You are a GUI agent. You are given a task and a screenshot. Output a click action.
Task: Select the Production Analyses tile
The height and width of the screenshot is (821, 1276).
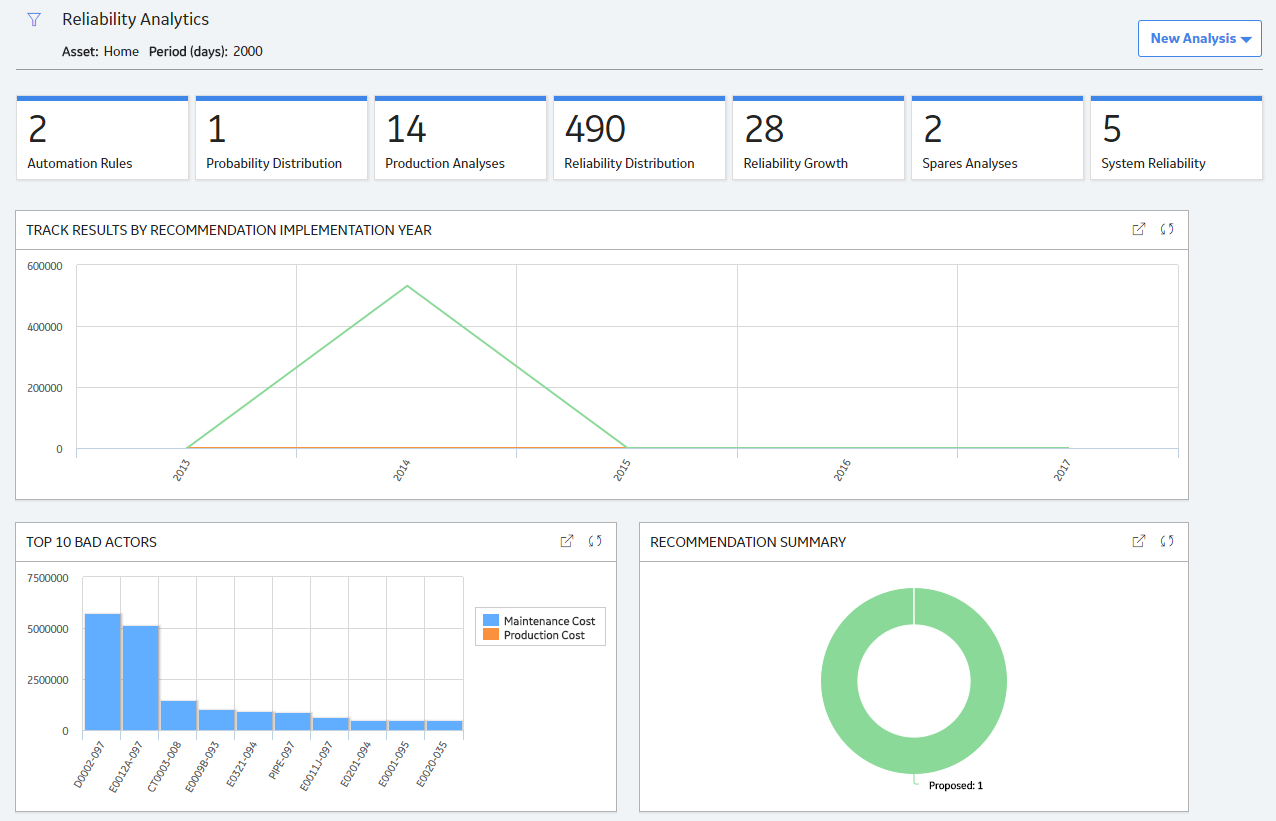click(x=460, y=138)
